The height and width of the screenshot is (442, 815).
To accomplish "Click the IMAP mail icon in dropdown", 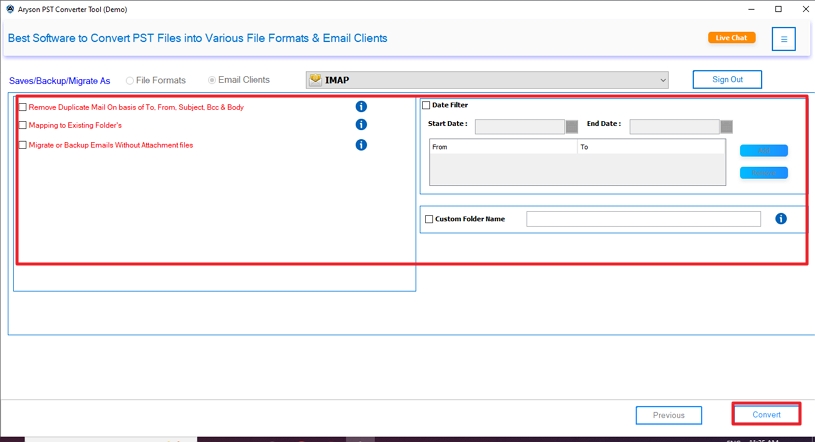I will 315,80.
